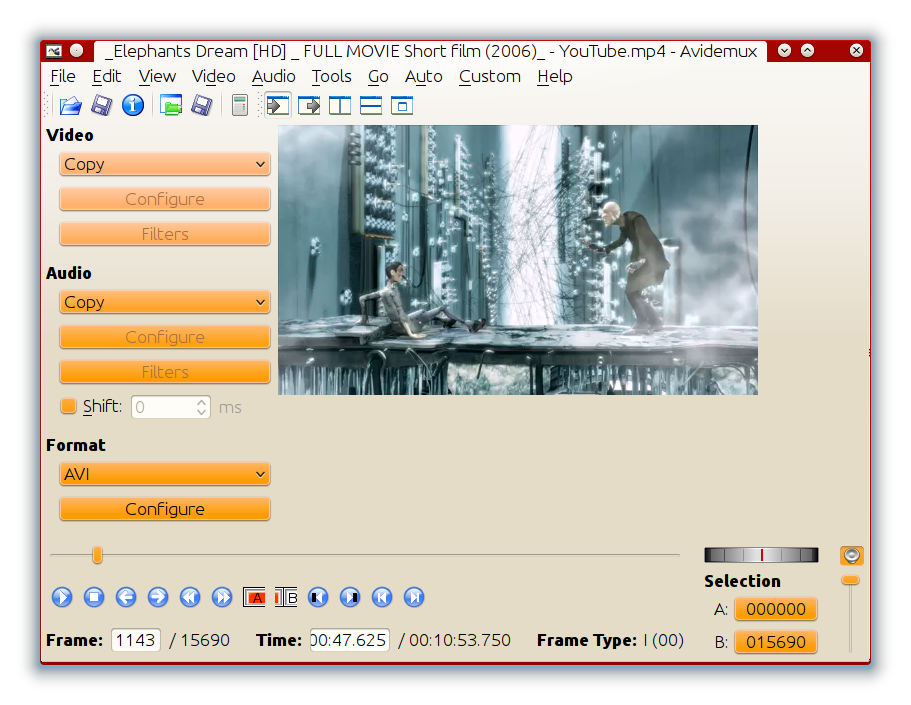Viewport: 911px width, 705px height.
Task: Jump to previous keyframe with rewind icon
Action: [x=190, y=597]
